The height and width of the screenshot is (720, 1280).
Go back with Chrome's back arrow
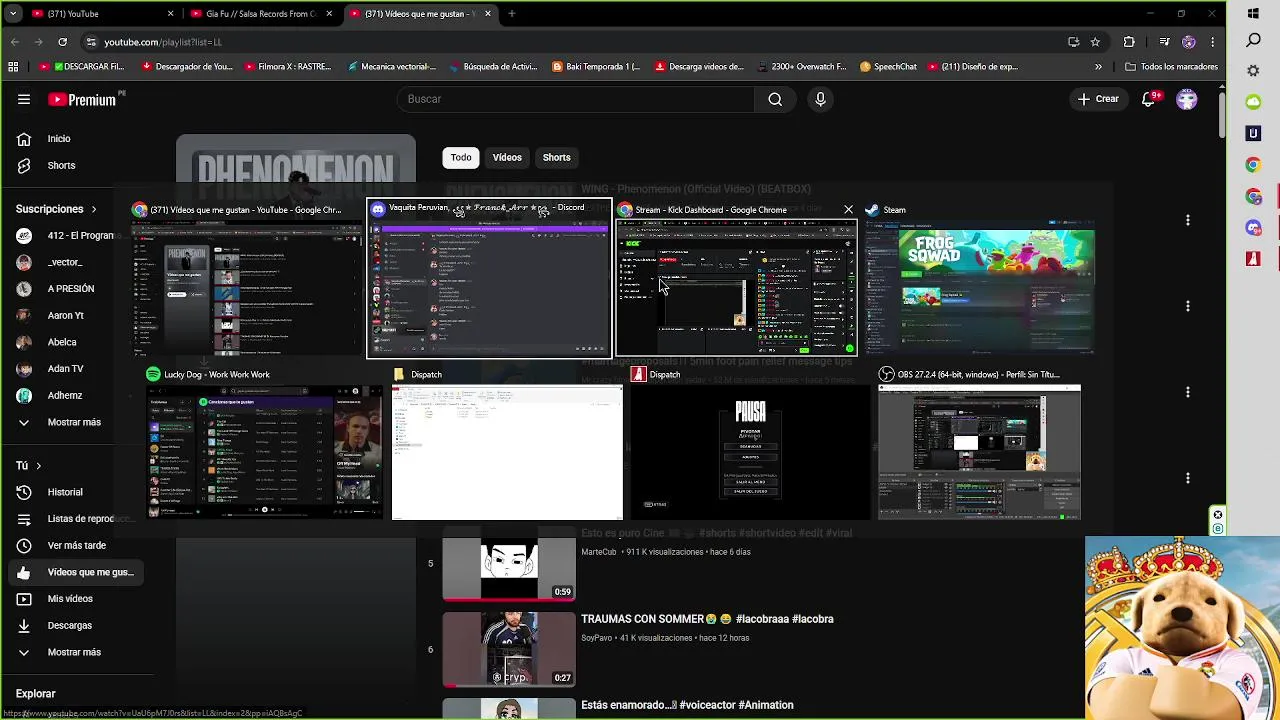[x=15, y=42]
